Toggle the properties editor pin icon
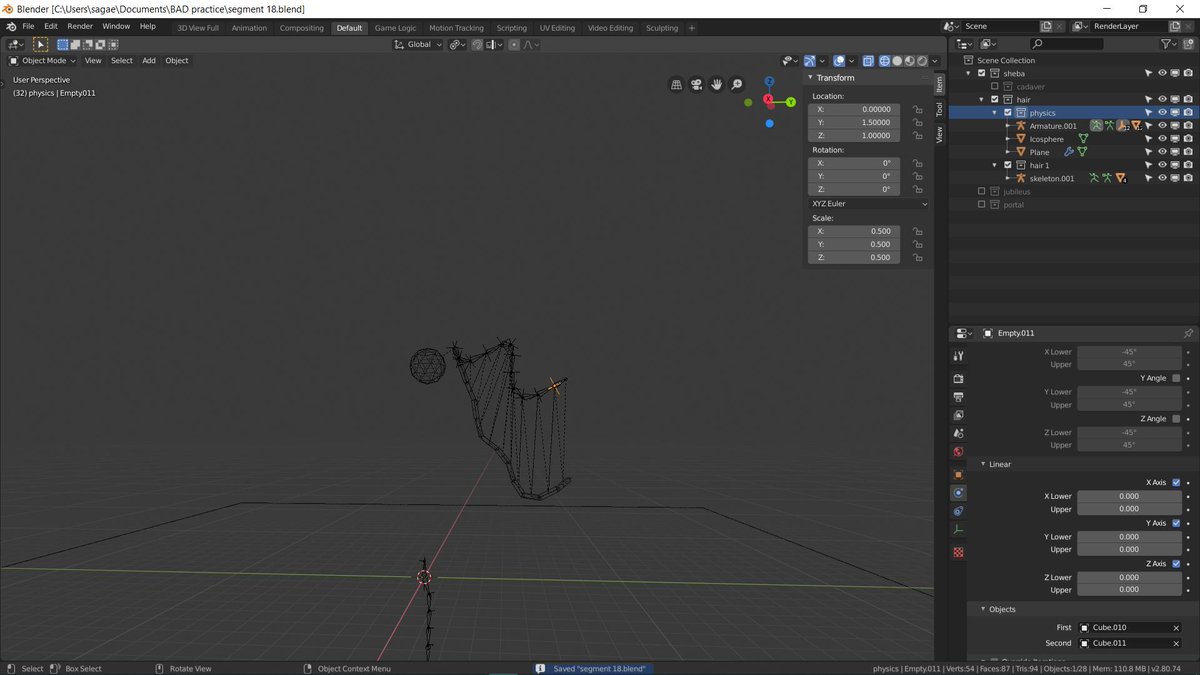1200x675 pixels. (x=1188, y=333)
